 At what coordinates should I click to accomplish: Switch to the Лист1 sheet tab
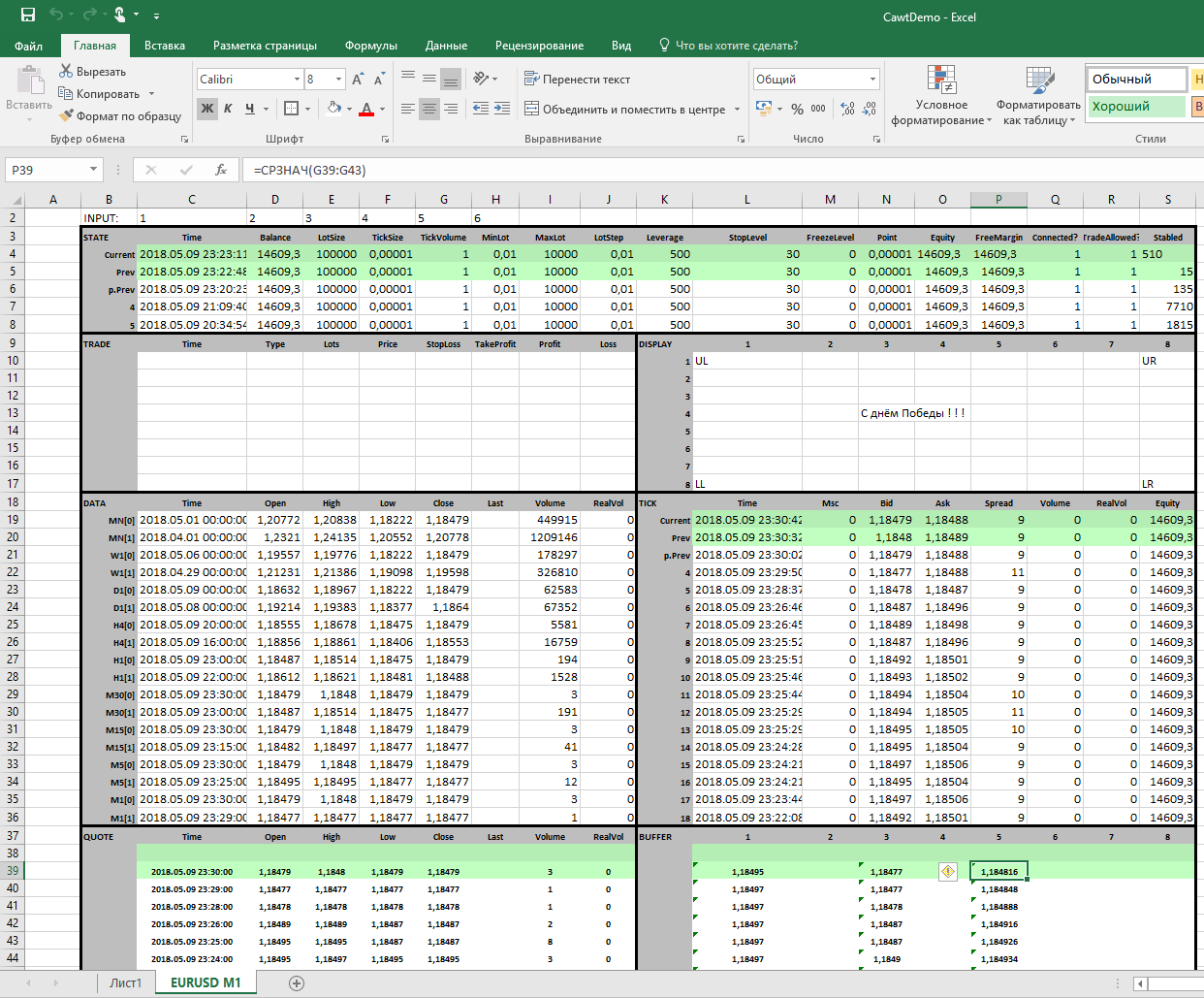(125, 982)
